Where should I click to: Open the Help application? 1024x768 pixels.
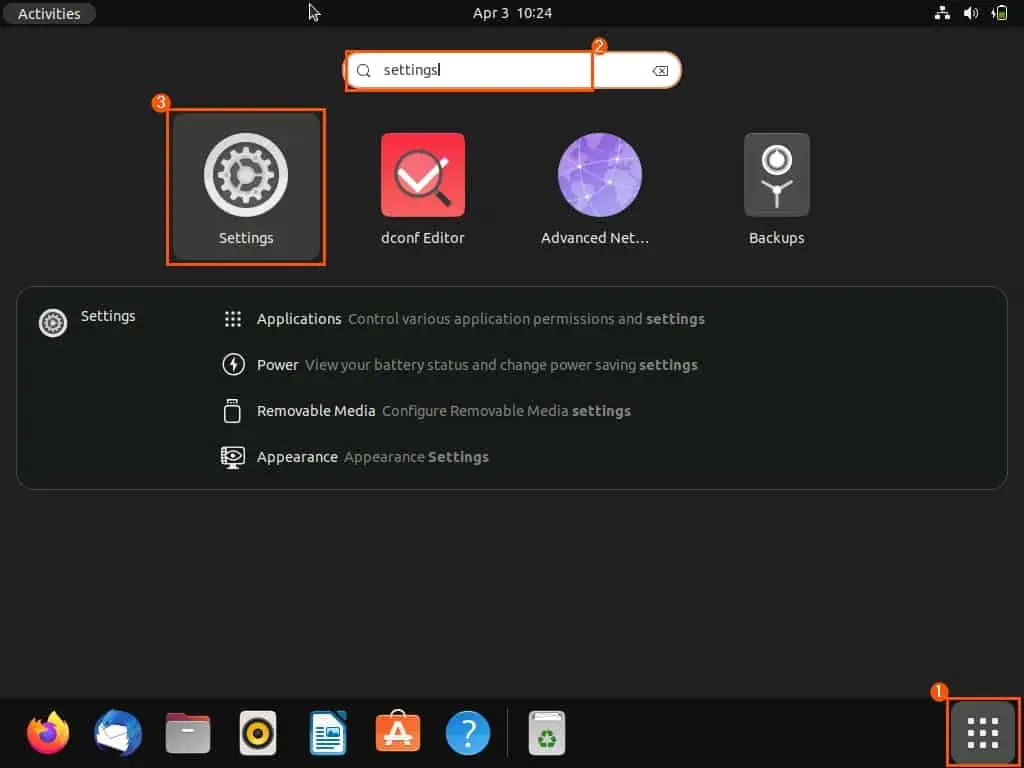(467, 733)
